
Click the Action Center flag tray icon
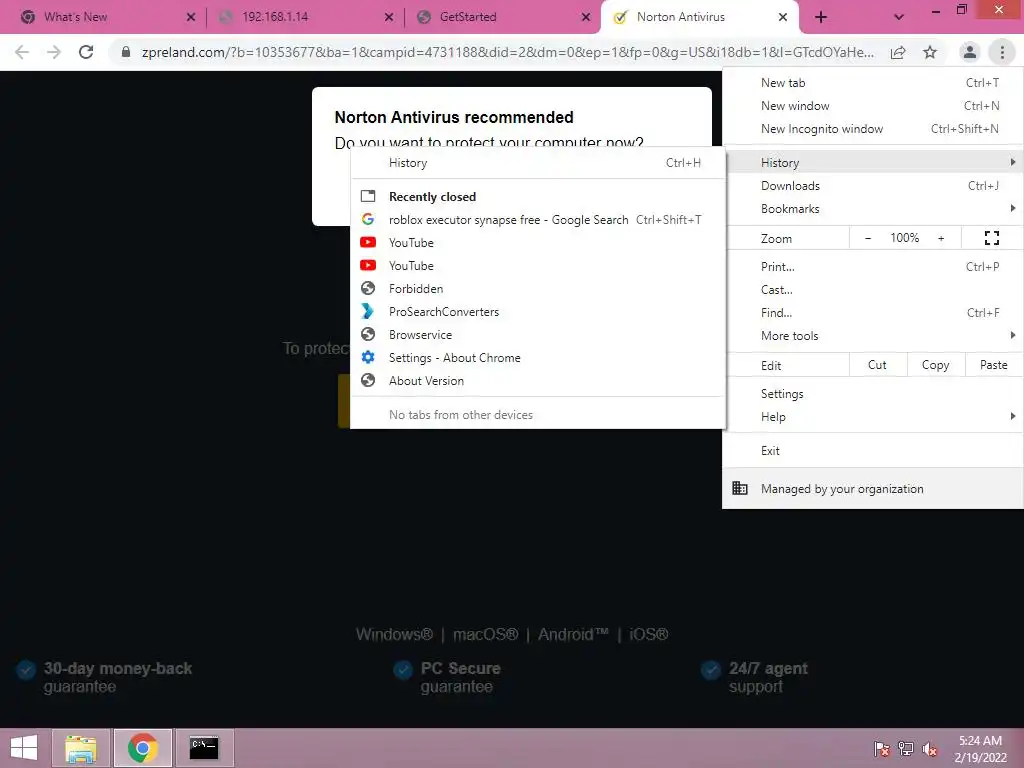tap(882, 748)
